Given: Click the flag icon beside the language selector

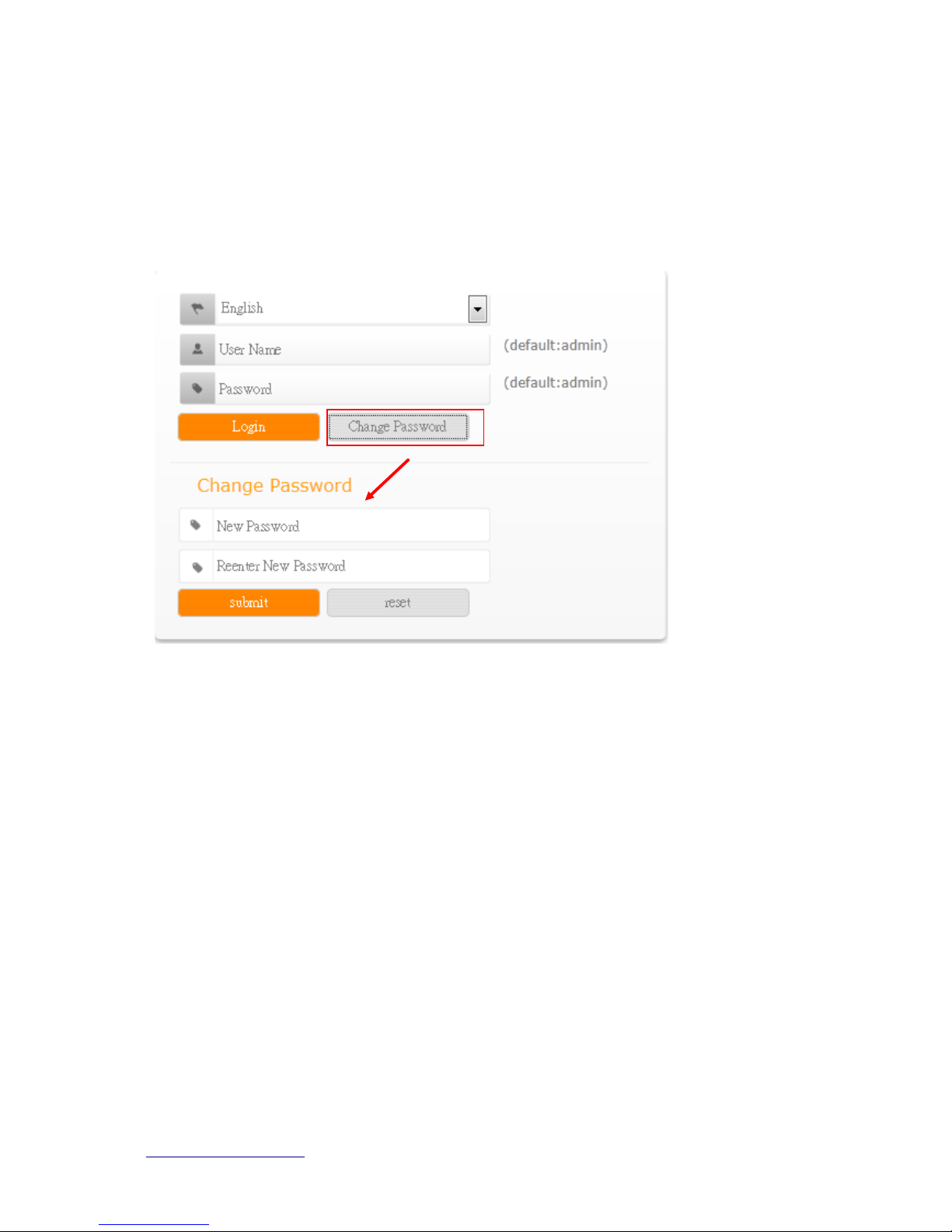Looking at the screenshot, I should [197, 309].
